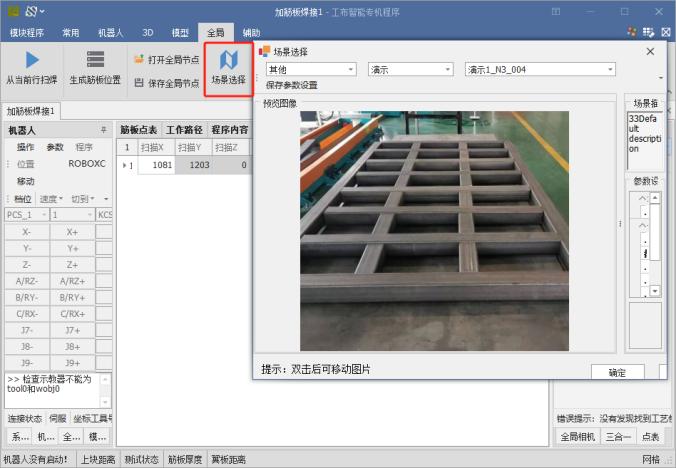
Task: Open 打开全局节点 in the ribbon
Action: [166, 59]
